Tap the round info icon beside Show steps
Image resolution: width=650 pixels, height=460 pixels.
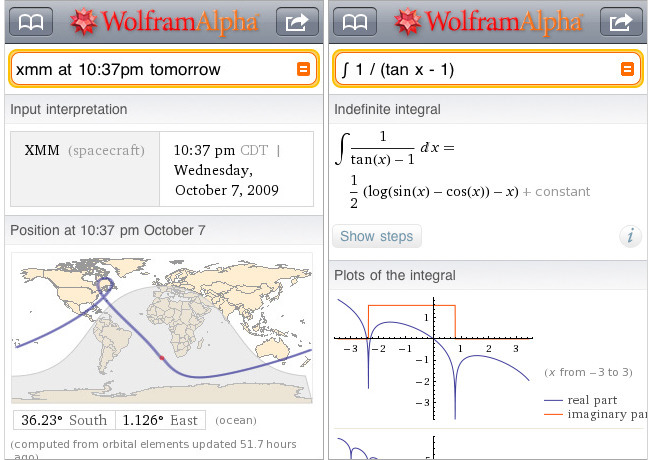pyautogui.click(x=630, y=237)
